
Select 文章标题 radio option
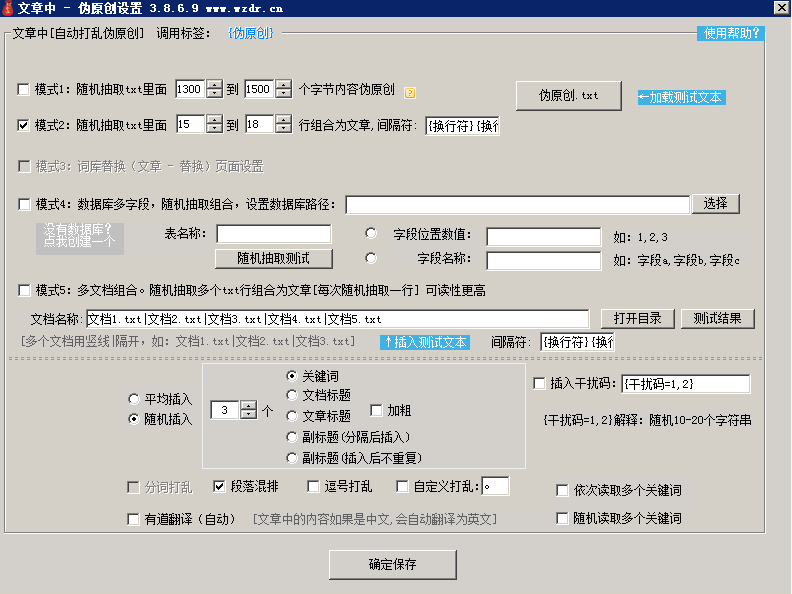click(291, 416)
